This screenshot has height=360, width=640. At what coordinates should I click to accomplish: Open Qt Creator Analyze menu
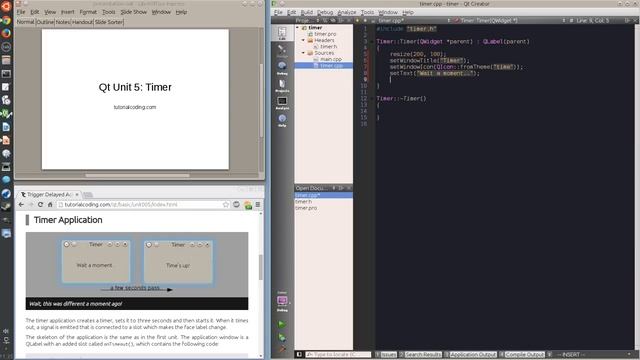coord(347,13)
